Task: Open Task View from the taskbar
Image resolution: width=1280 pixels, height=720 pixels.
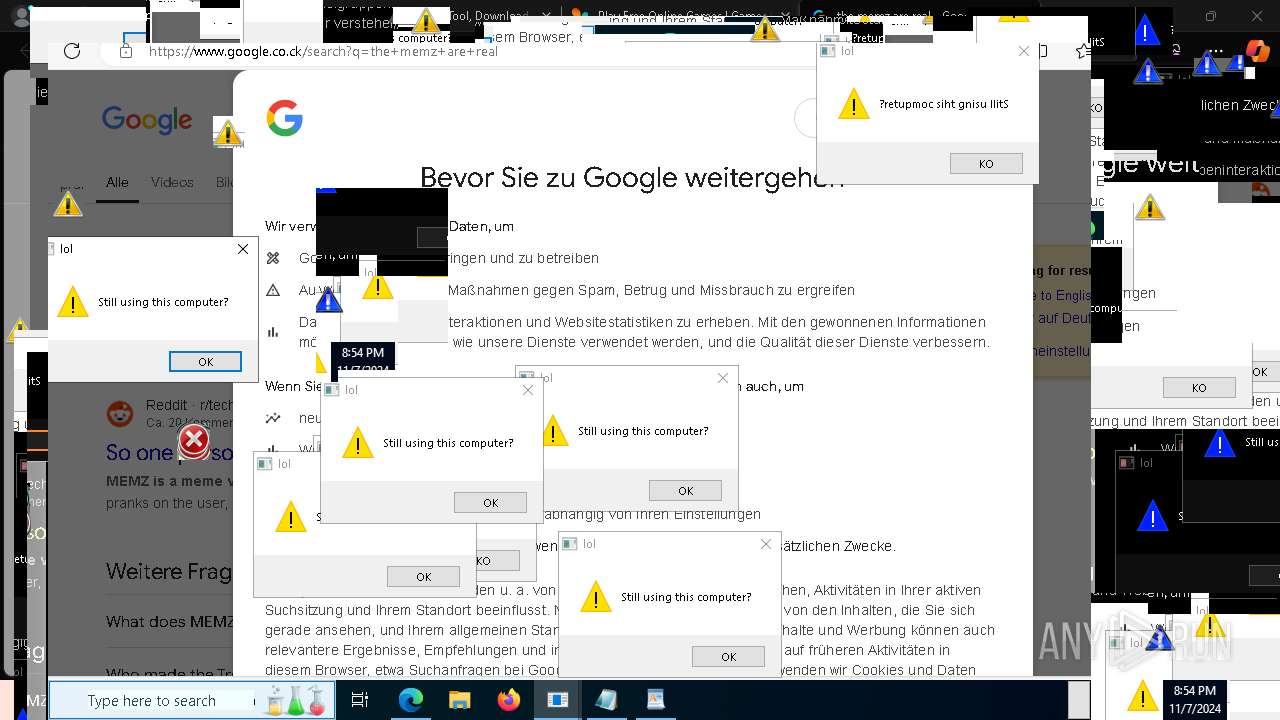Action: point(360,700)
